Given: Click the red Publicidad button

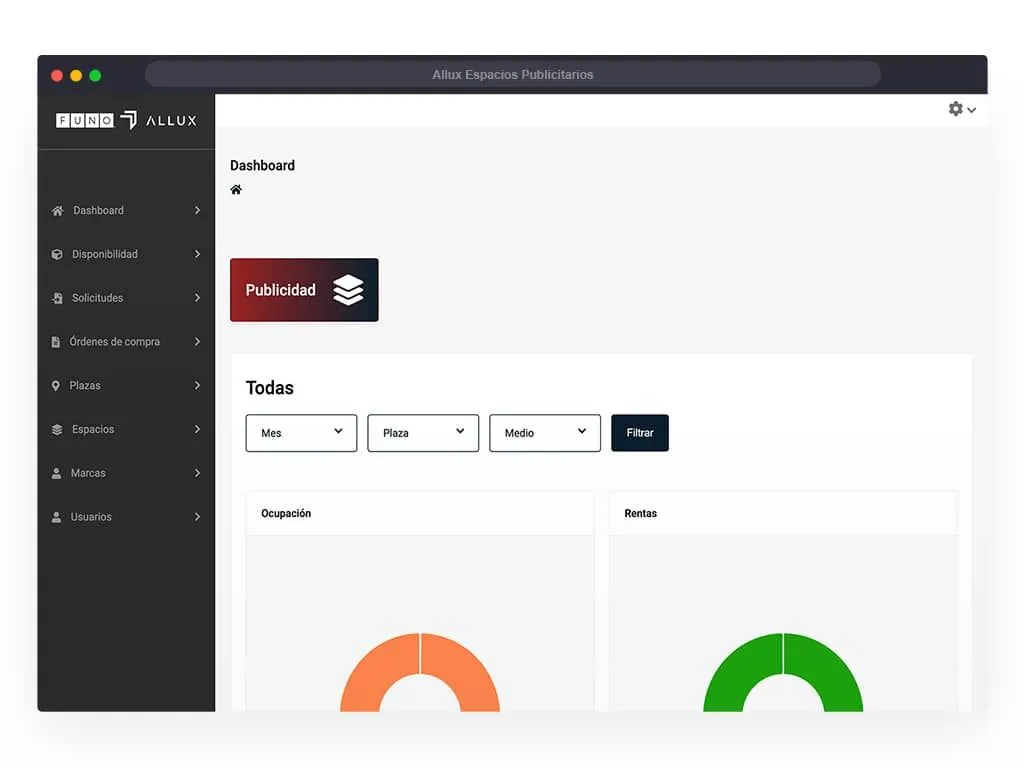Looking at the screenshot, I should (x=304, y=290).
